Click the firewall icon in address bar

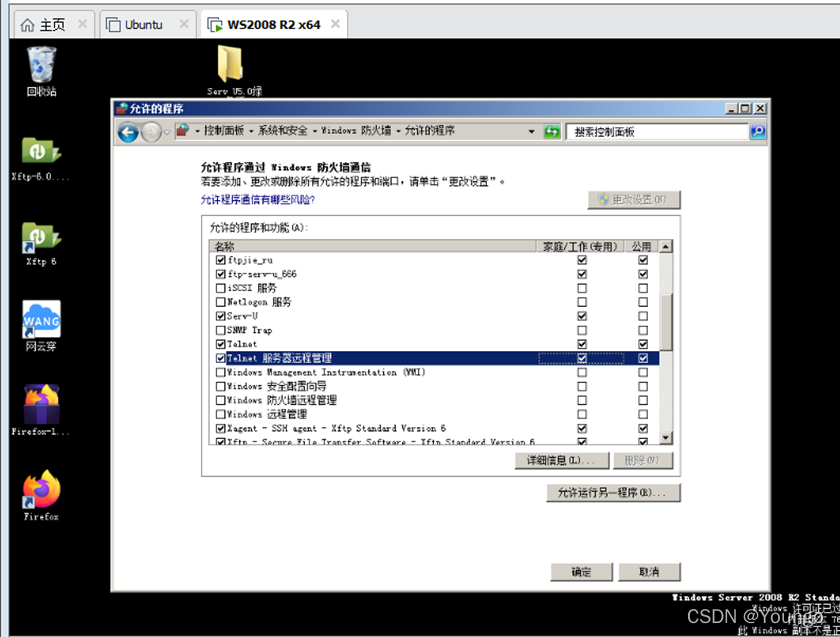coord(183,131)
